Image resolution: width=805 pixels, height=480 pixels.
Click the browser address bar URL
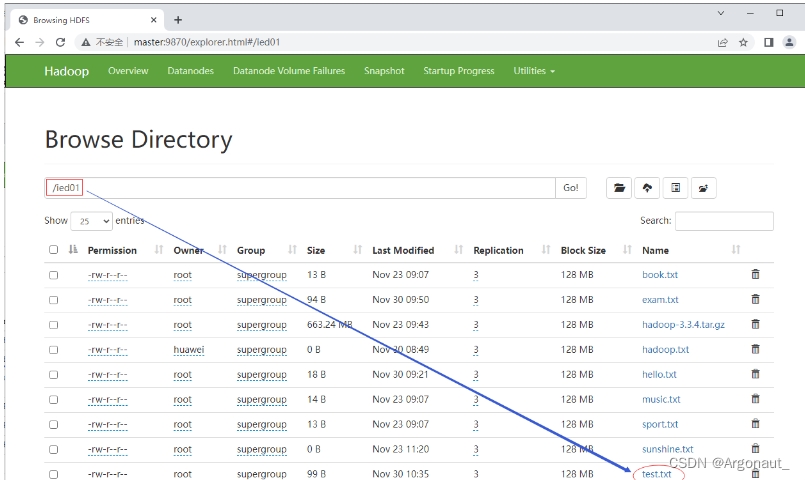click(x=207, y=42)
